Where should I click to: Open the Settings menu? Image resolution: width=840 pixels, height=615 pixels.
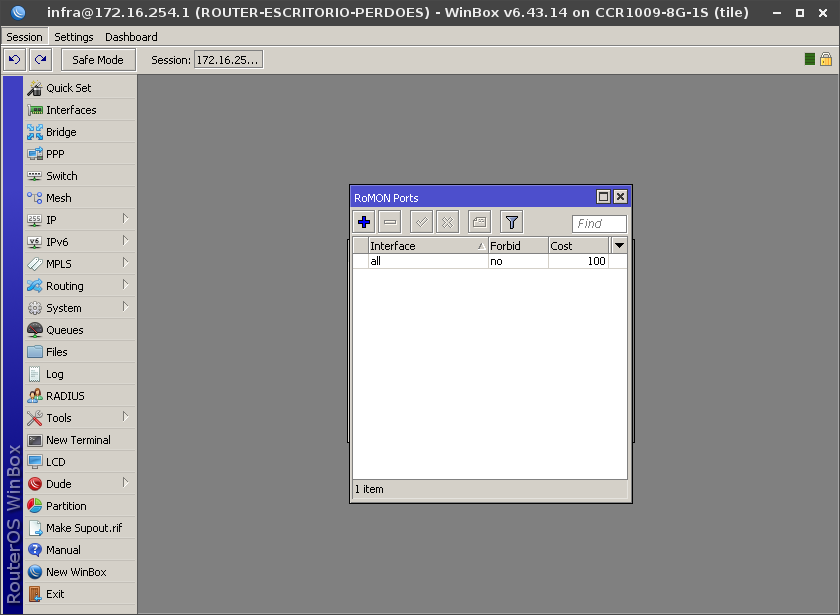(x=73, y=37)
